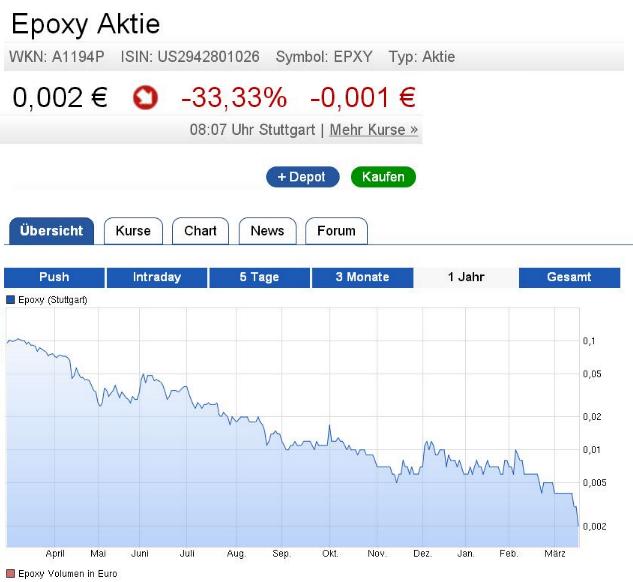Select the Intraday chart range

[x=157, y=277]
